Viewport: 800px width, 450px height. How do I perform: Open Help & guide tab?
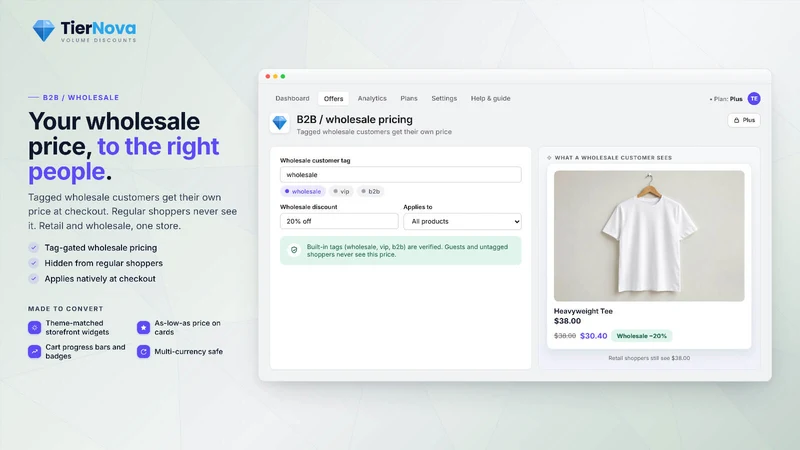pyautogui.click(x=490, y=98)
